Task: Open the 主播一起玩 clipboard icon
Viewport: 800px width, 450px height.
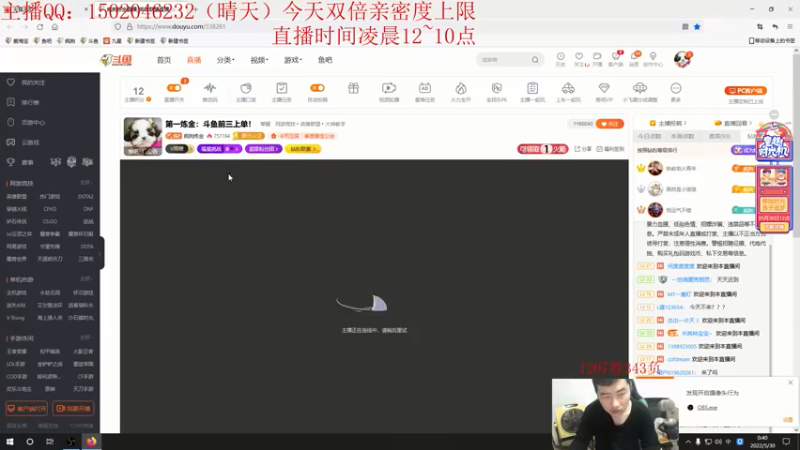Action: click(532, 91)
